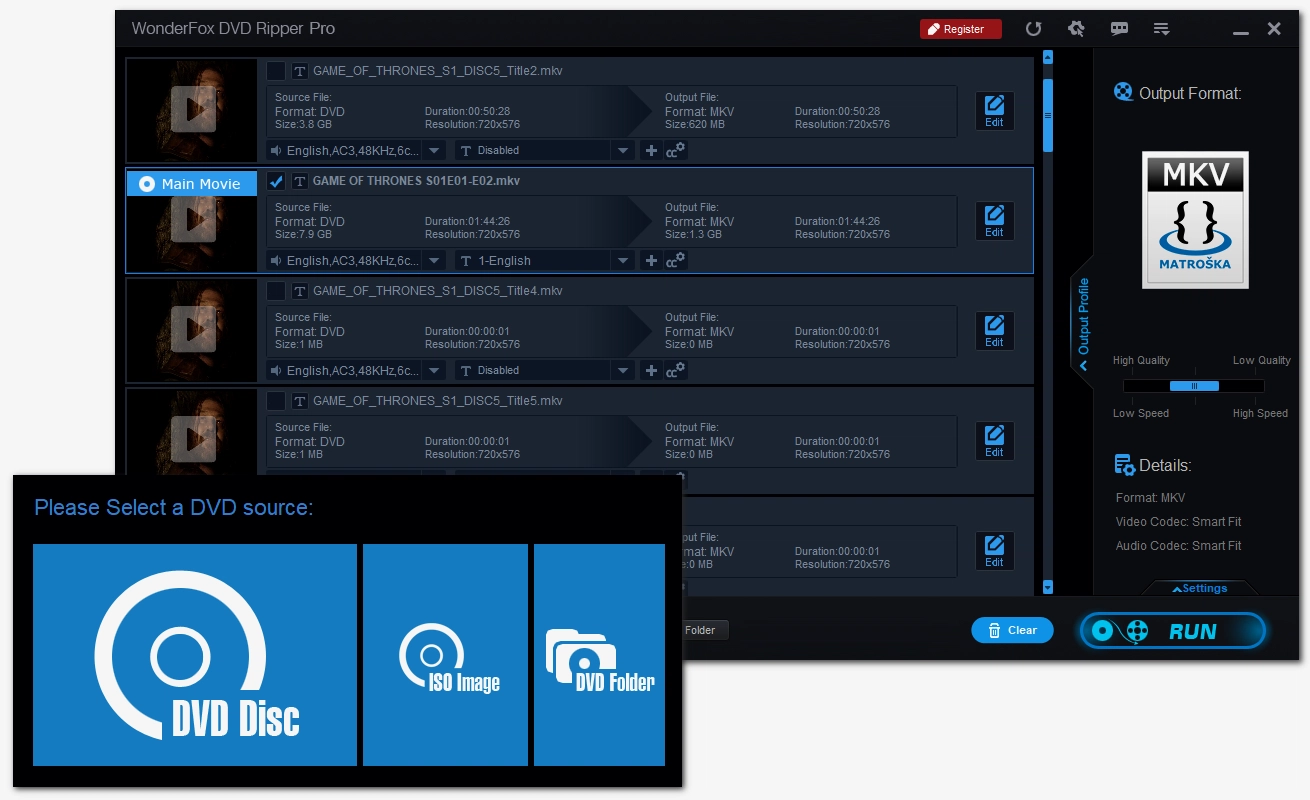Play preview thumbnail of Title2.mkv

click(192, 110)
